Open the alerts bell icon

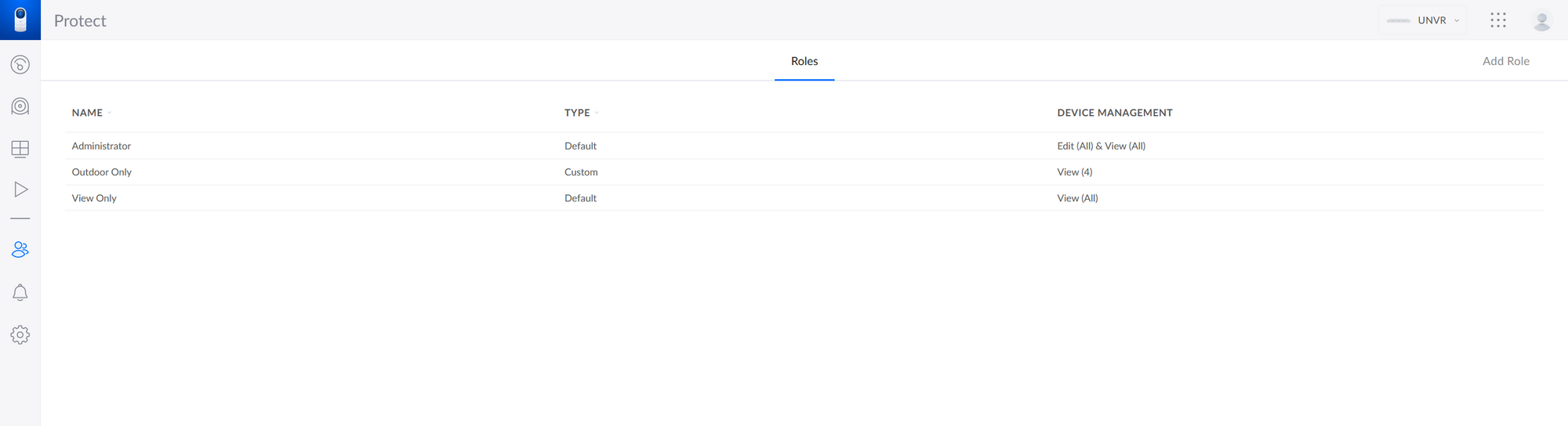tap(20, 292)
